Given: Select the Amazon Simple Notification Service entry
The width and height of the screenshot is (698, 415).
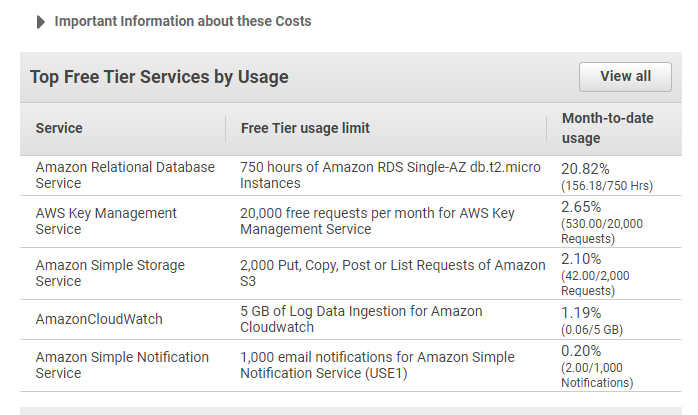Looking at the screenshot, I should click(x=122, y=365).
